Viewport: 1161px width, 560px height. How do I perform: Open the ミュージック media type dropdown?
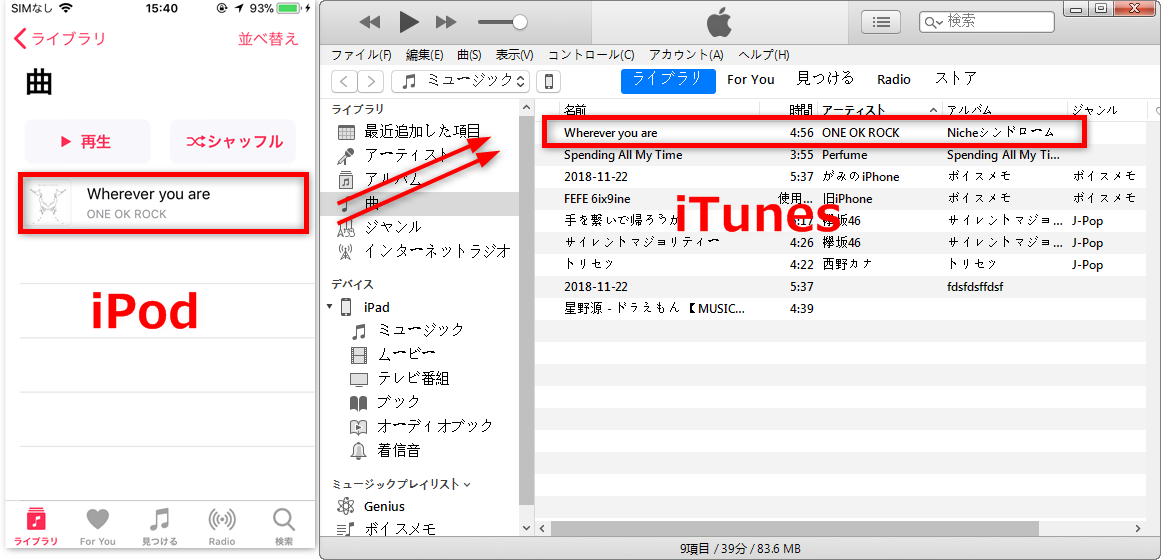(x=461, y=81)
